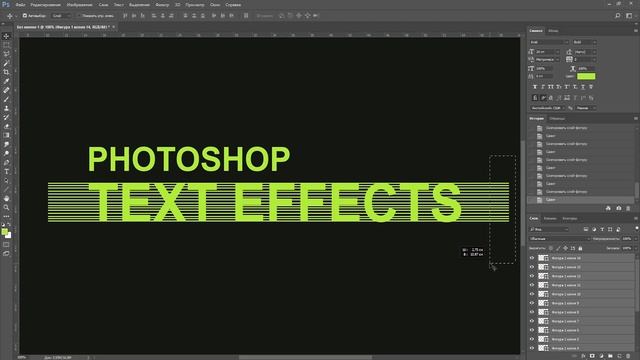
Task: Click the text color swatch in Character panel
Action: (x=586, y=76)
